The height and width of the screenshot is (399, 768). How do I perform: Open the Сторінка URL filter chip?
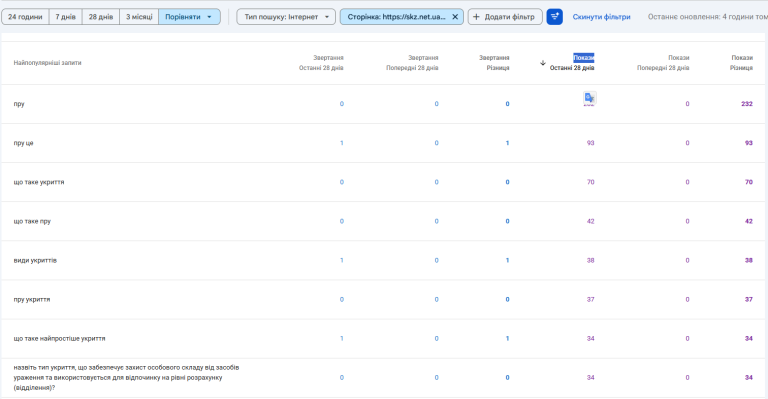pyautogui.click(x=396, y=17)
